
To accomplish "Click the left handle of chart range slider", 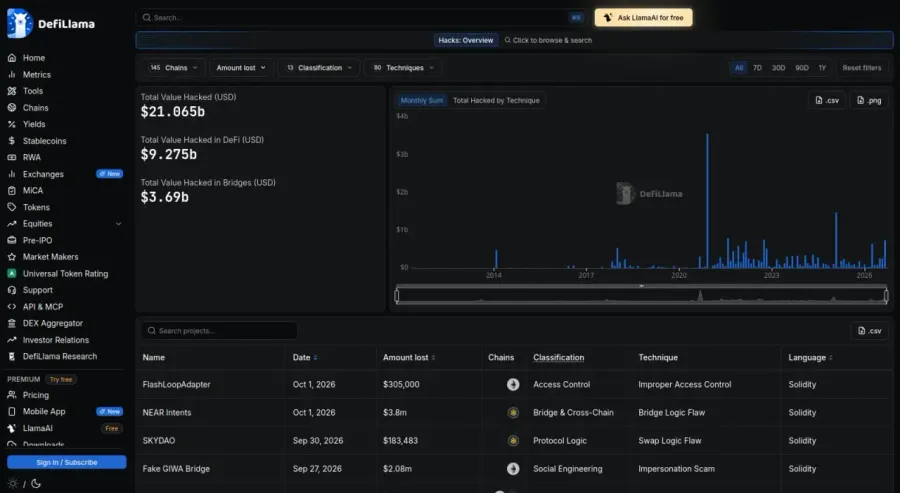I will pyautogui.click(x=397, y=296).
